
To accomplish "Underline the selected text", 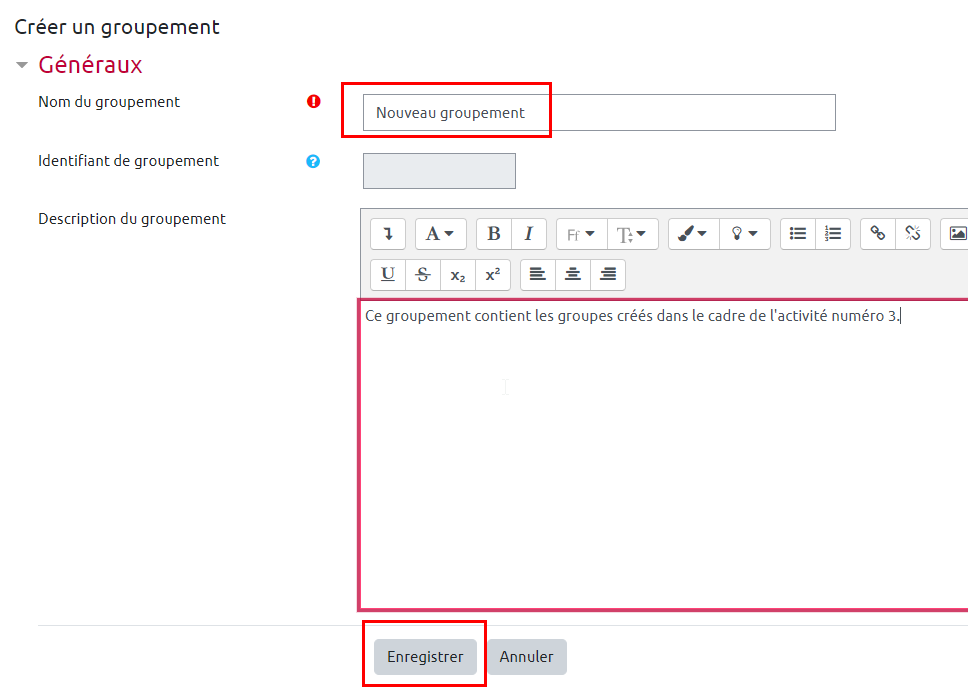I will tap(388, 275).
